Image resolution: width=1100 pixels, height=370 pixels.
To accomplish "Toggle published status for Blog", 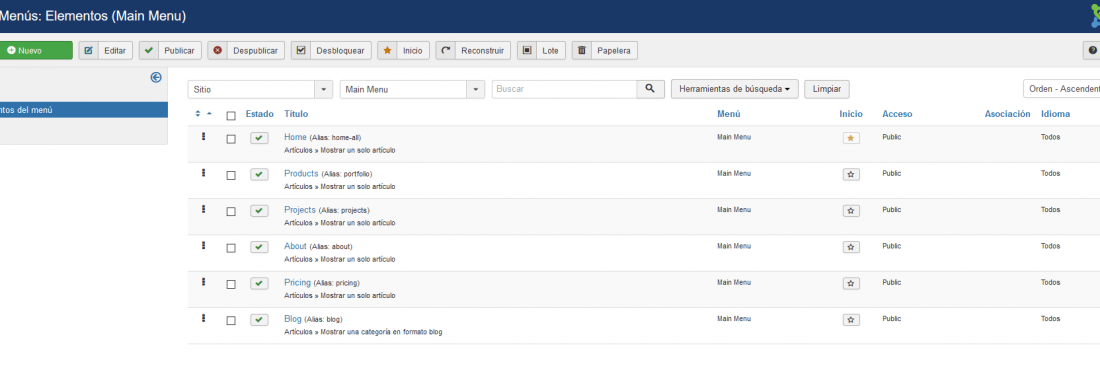I will click(259, 320).
